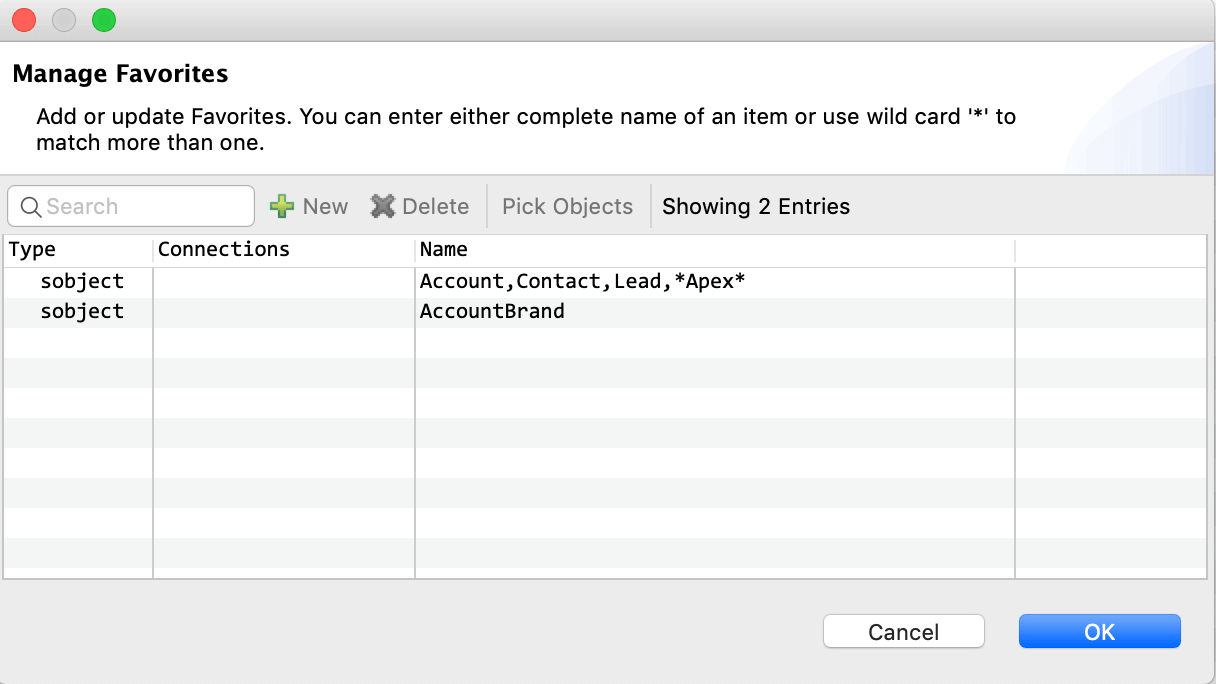This screenshot has height=684, width=1216.
Task: Click the Cancel button
Action: [x=904, y=632]
